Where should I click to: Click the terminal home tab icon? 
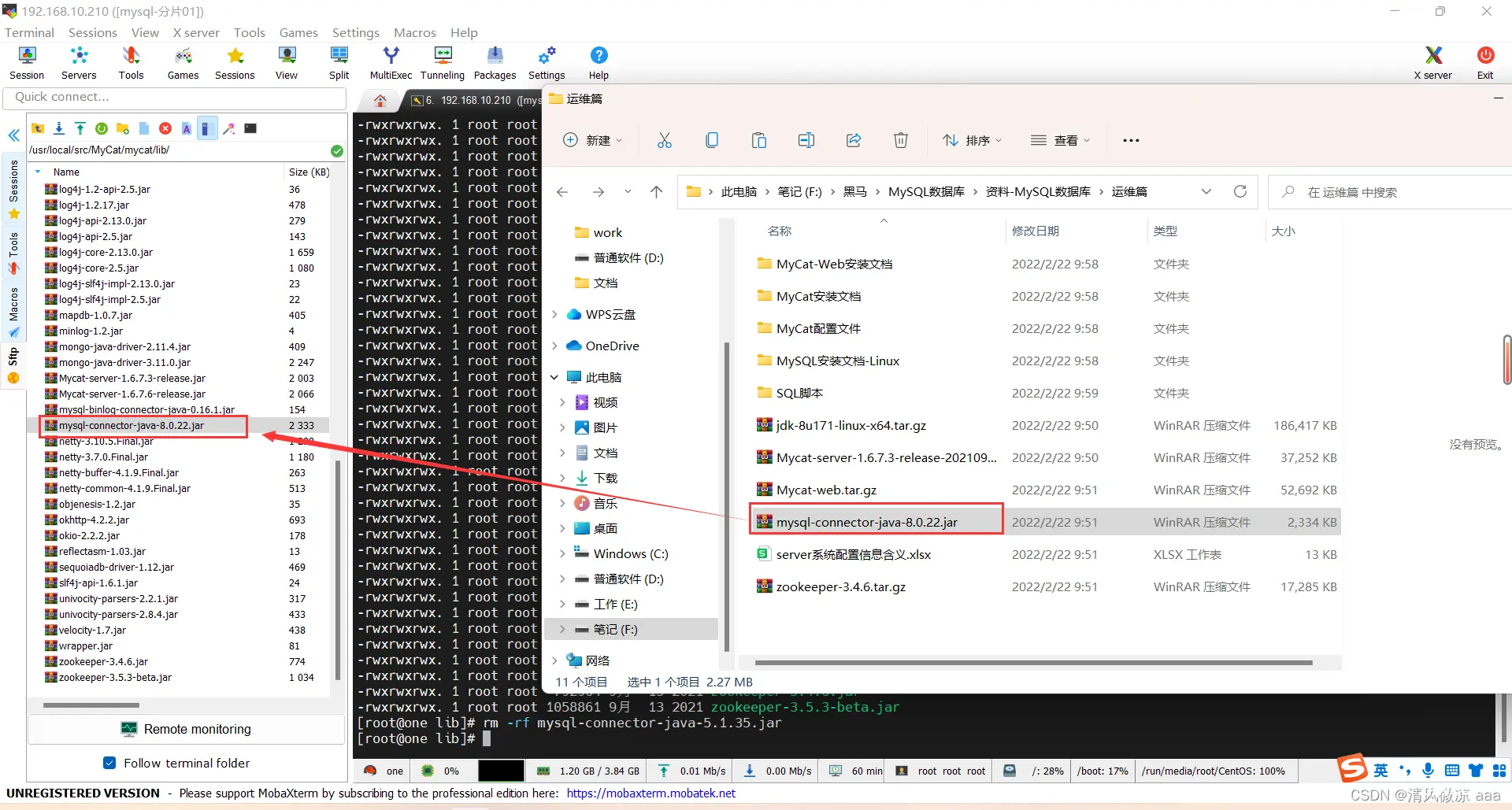click(x=380, y=100)
